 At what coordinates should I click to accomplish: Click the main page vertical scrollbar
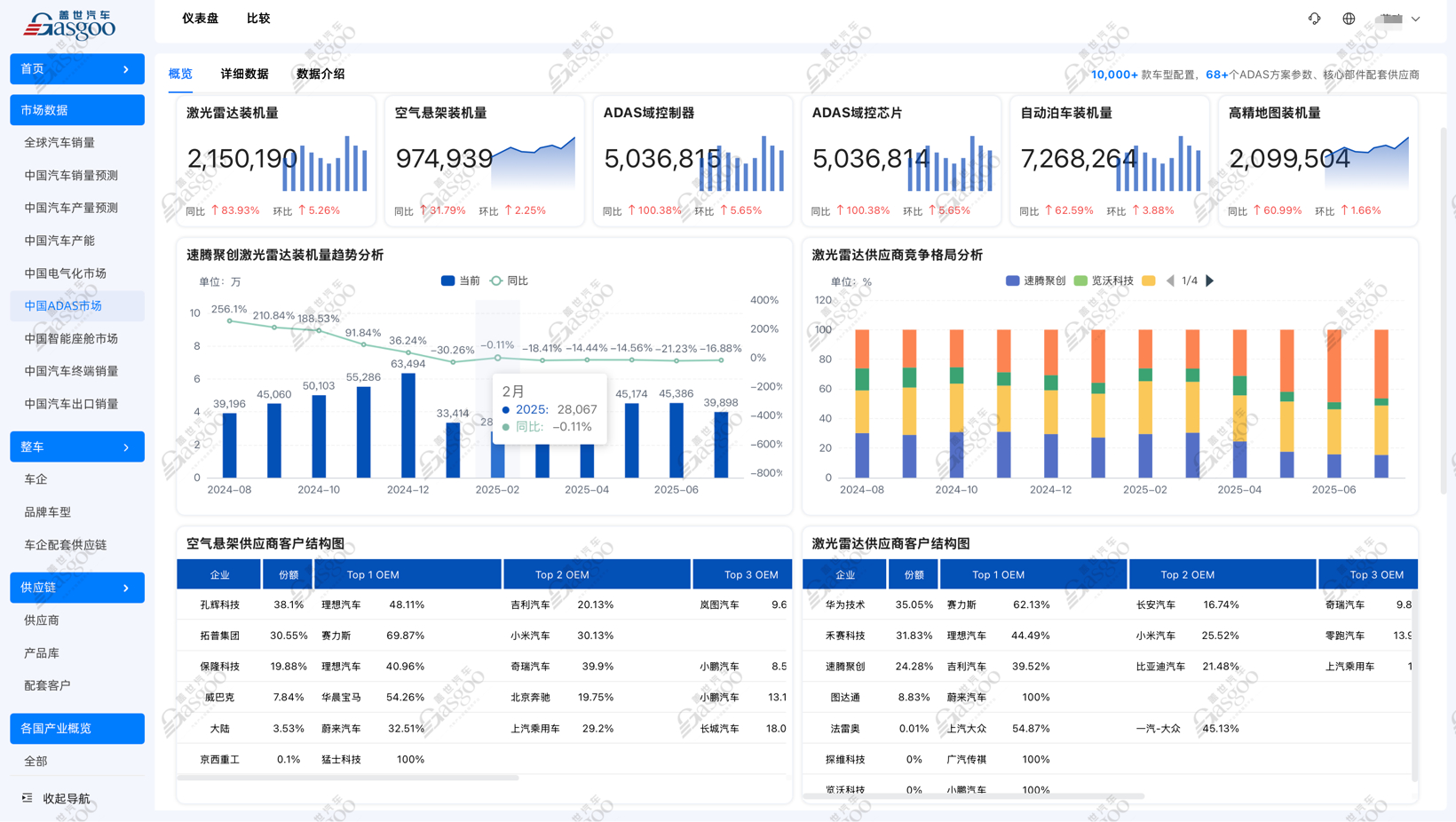(1444, 311)
